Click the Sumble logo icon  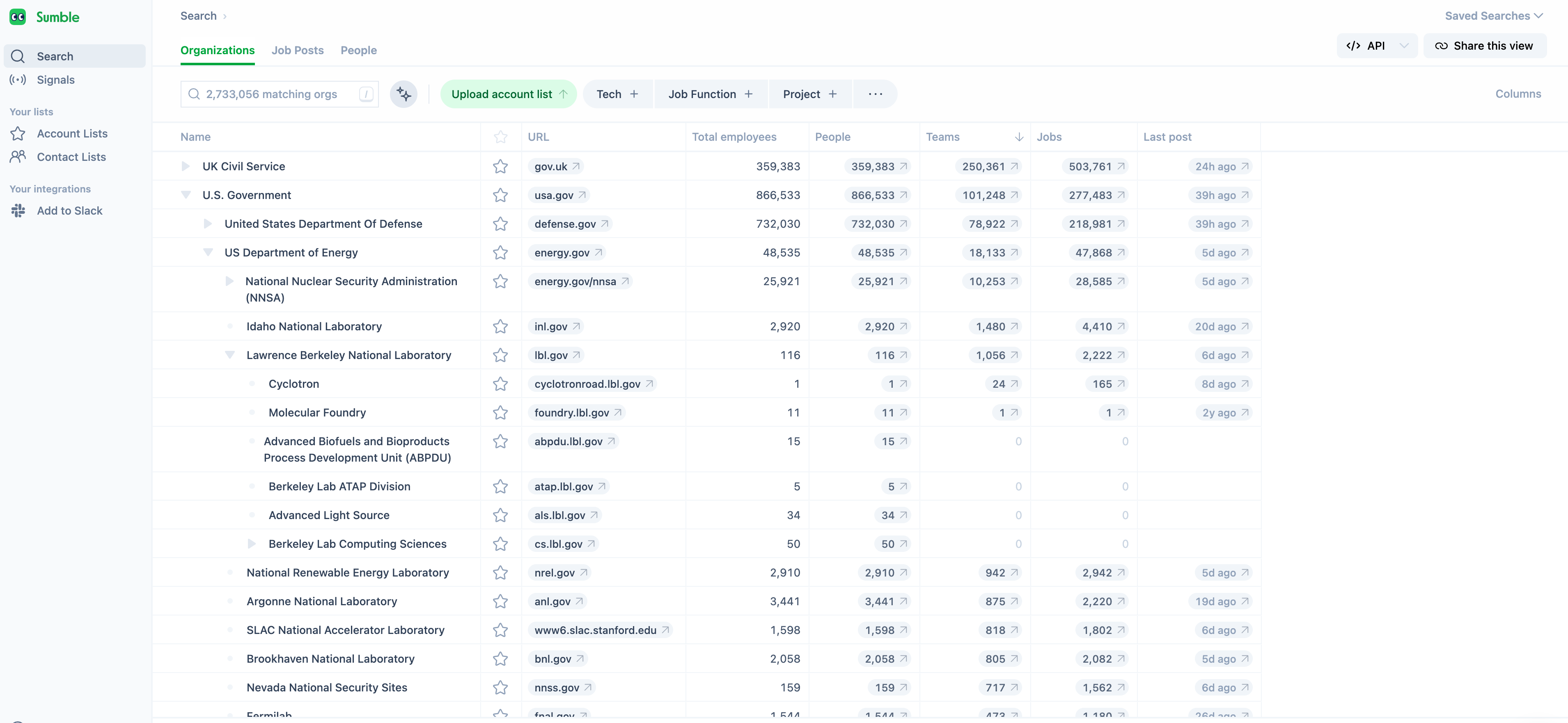[18, 17]
